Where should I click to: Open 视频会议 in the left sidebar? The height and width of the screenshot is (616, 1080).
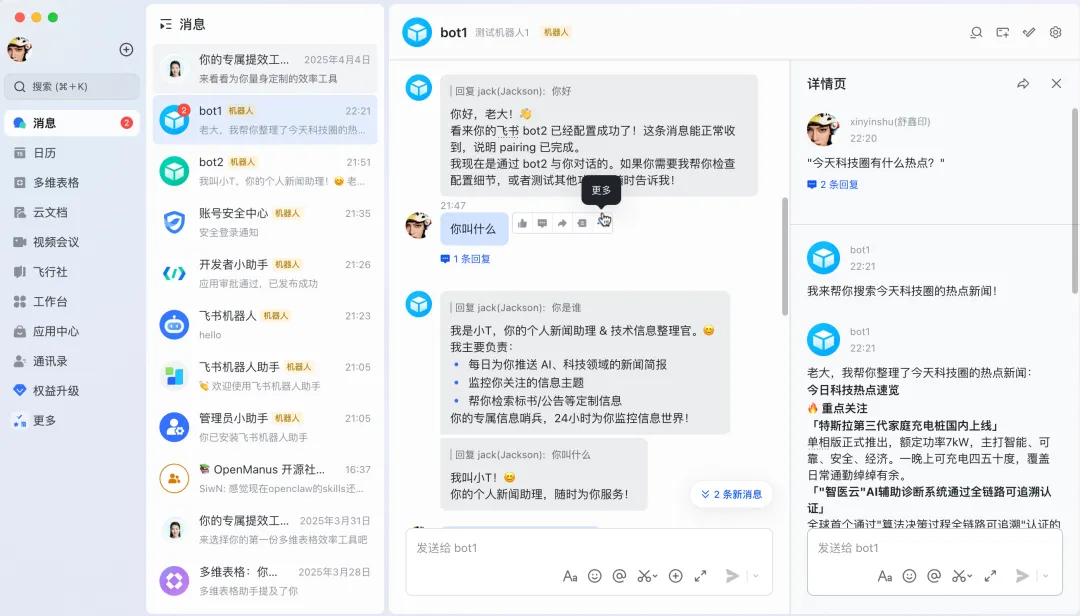[x=72, y=242]
